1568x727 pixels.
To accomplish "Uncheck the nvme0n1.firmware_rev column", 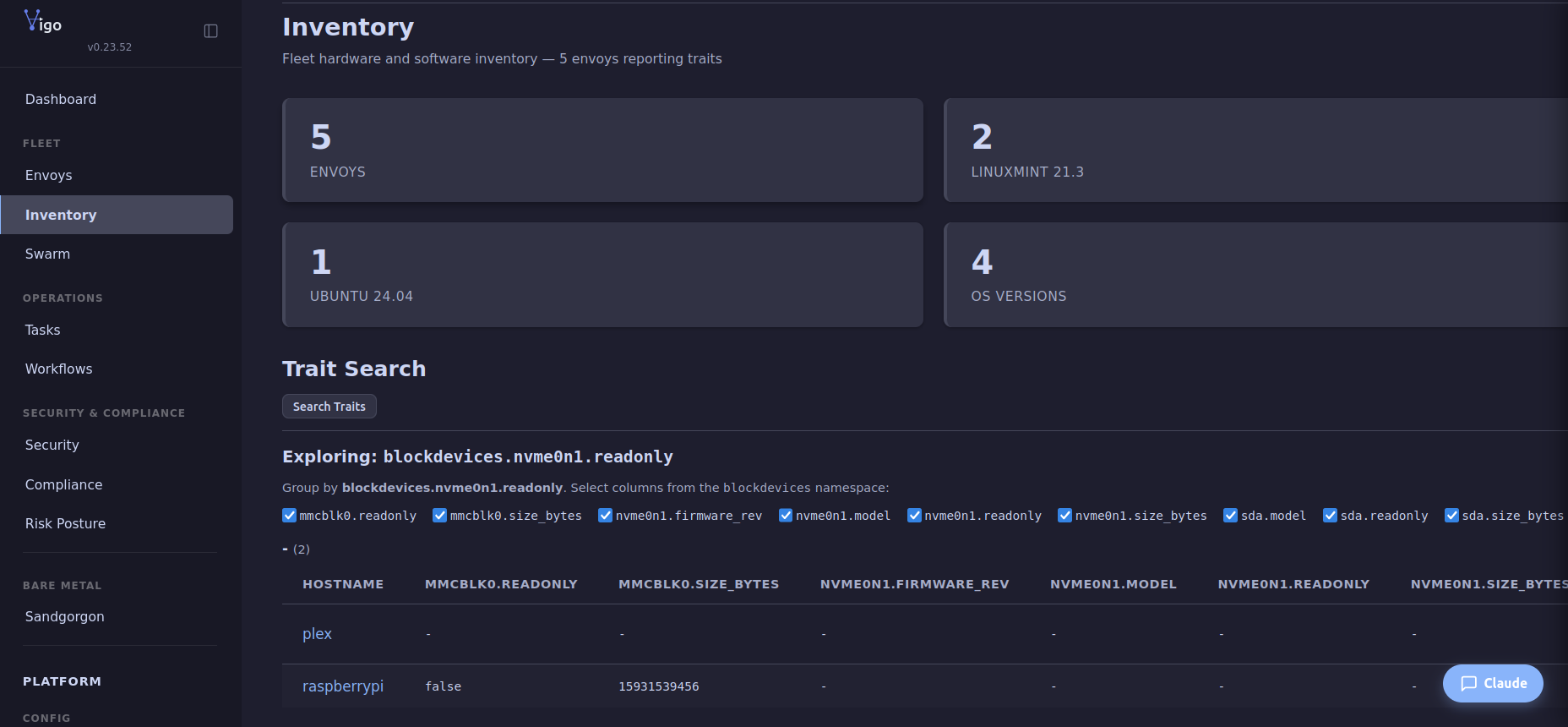I will click(x=606, y=516).
